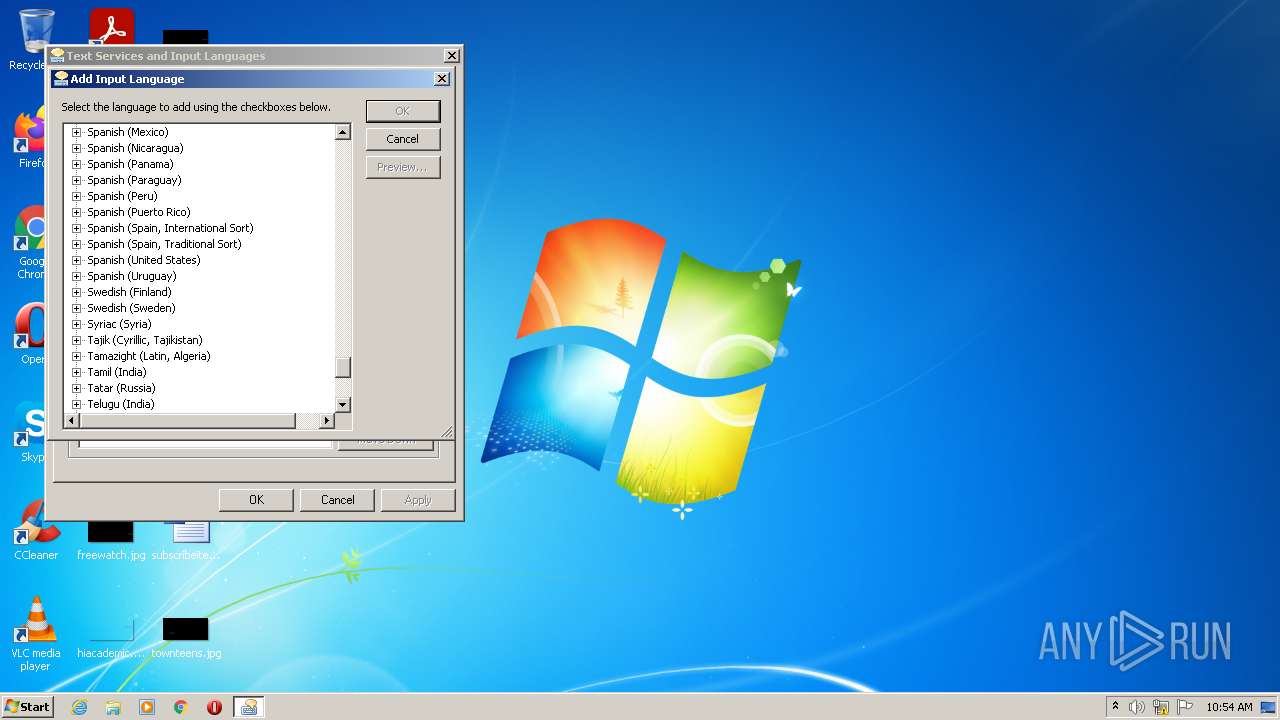Viewport: 1280px width, 720px height.
Task: Click the language list scroll down arrow
Action: tap(343, 404)
